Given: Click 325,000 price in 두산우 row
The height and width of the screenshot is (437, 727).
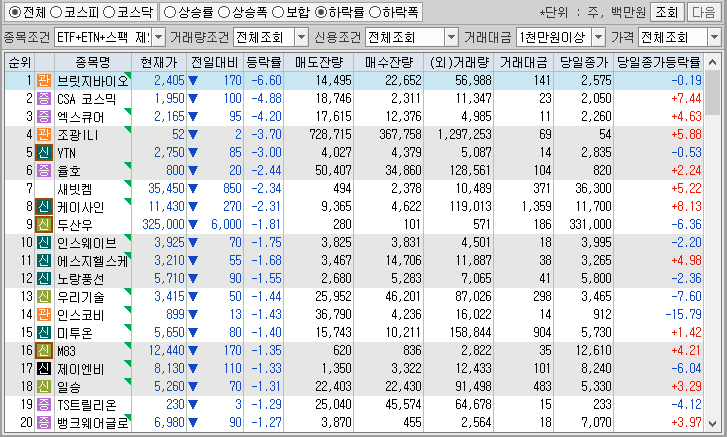Looking at the screenshot, I should (x=163, y=225).
